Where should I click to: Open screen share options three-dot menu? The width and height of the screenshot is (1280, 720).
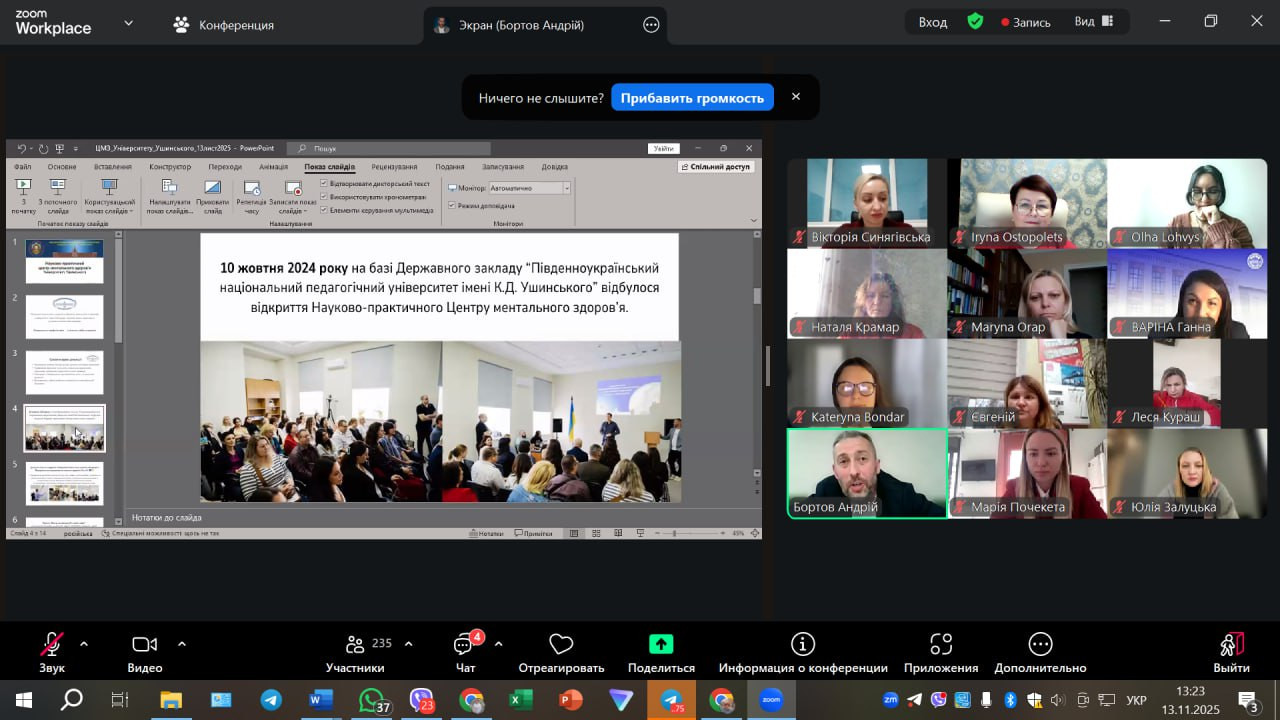(651, 25)
